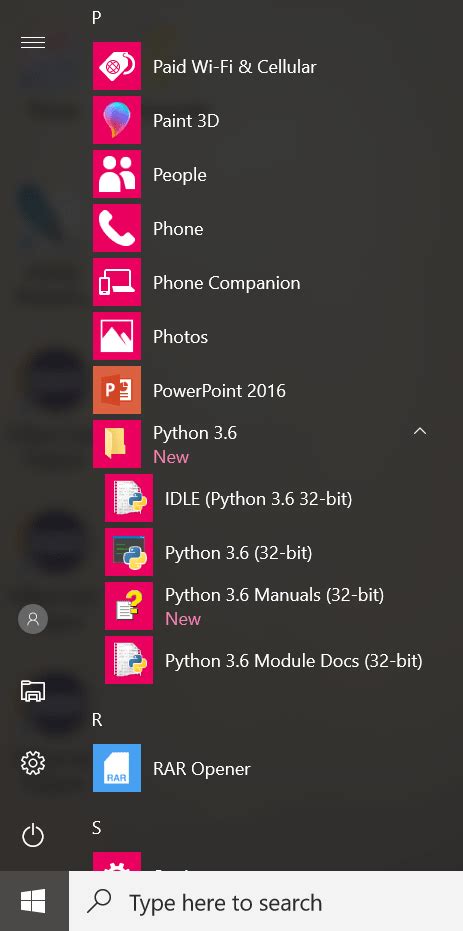Click the 'Python 3.6' folder label
The image size is (463, 931).
tap(195, 433)
